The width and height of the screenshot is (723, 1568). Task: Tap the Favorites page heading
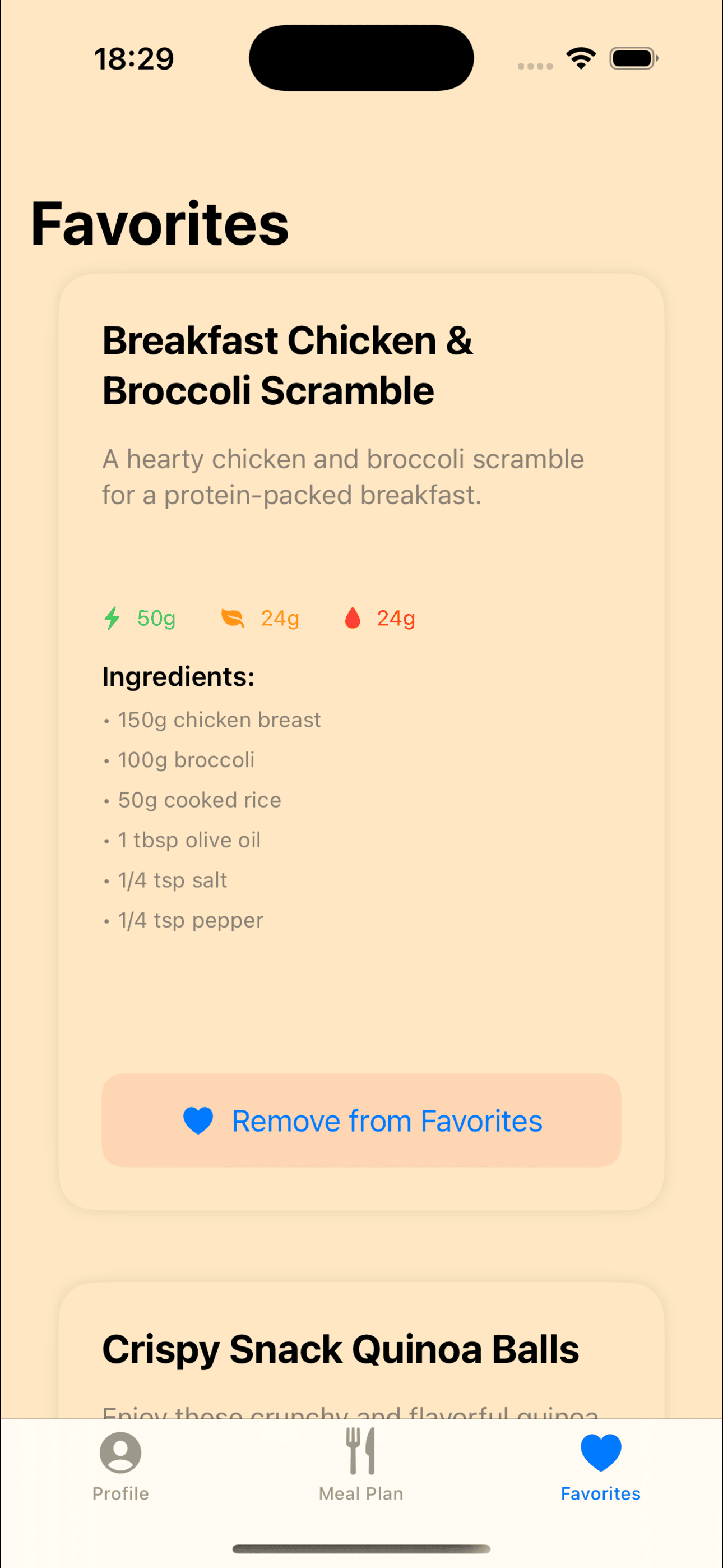tap(159, 224)
